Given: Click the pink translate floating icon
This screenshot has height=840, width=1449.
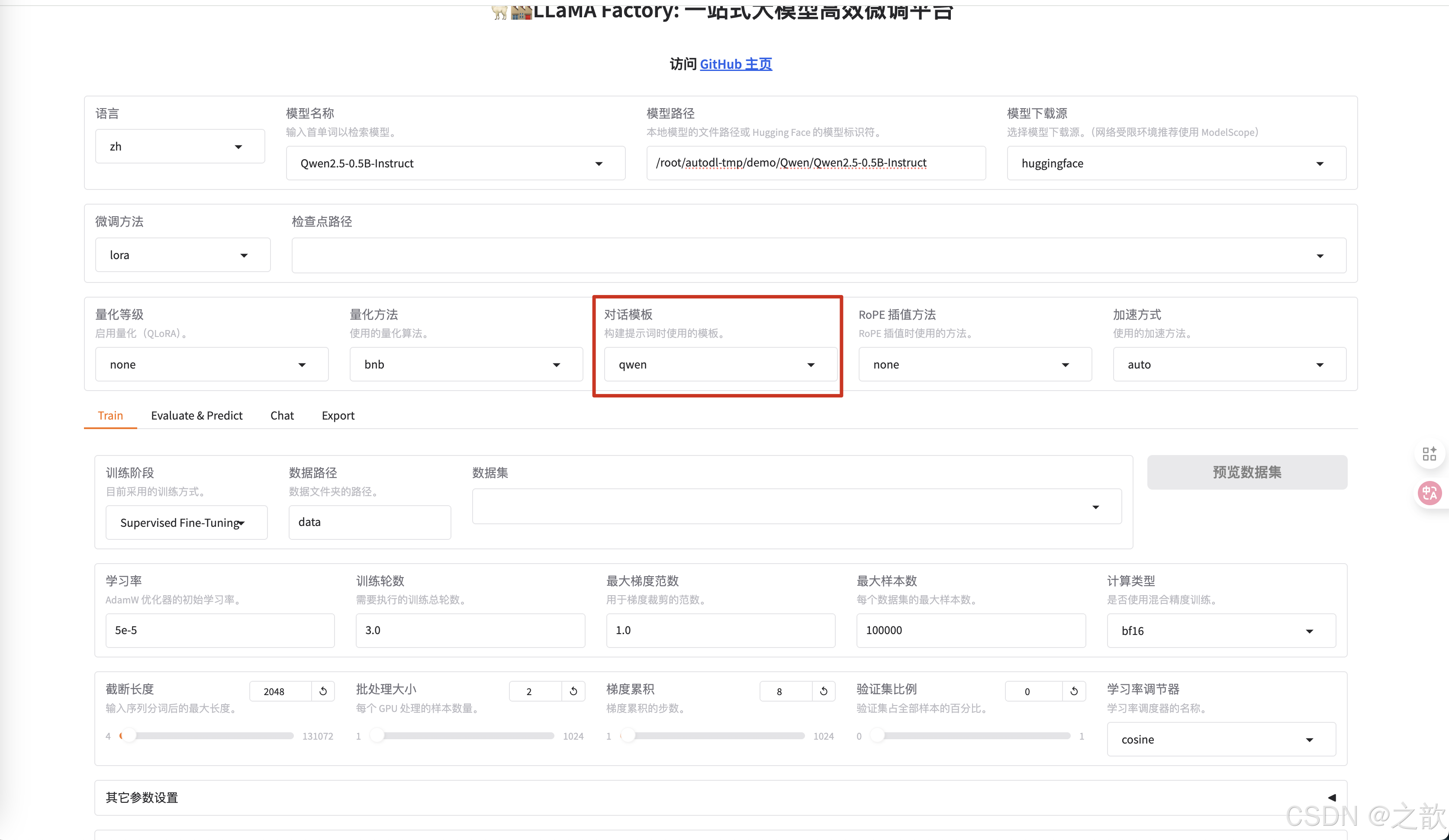Looking at the screenshot, I should click(1430, 493).
